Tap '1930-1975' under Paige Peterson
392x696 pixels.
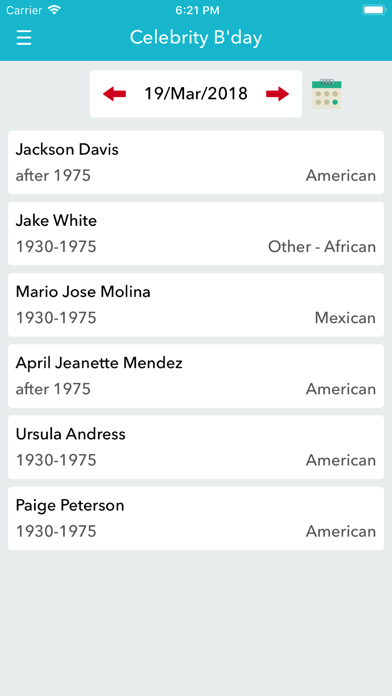click(56, 531)
